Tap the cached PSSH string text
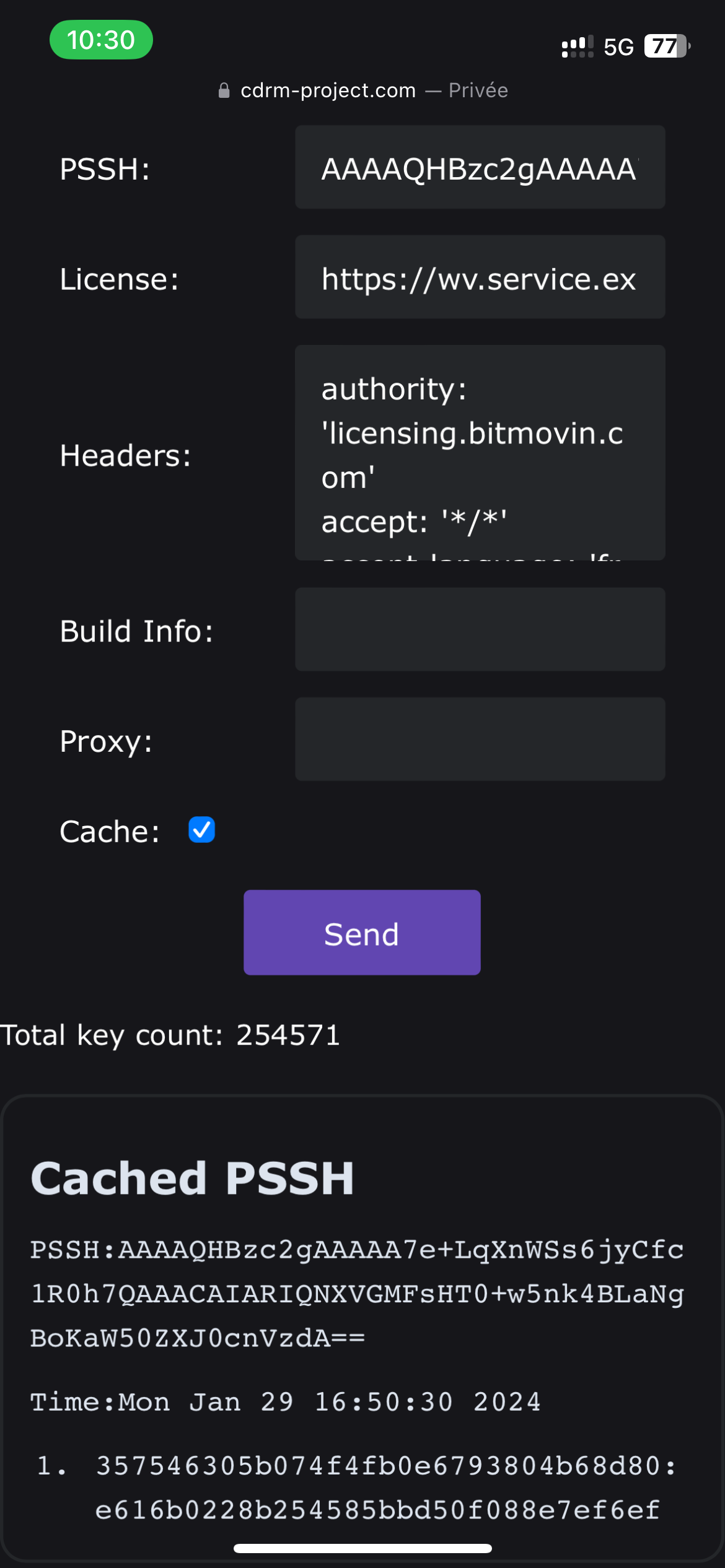This screenshot has height=1568, width=725. [357, 1294]
